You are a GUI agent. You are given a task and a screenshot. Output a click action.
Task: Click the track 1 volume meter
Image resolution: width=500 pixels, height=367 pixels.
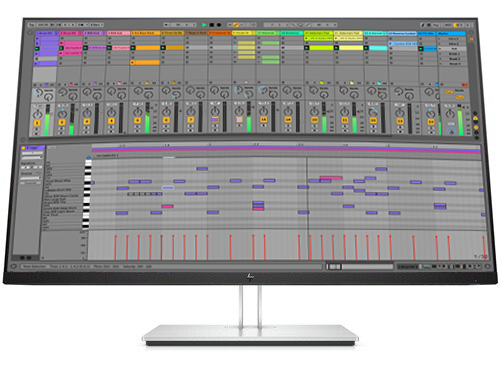(47, 120)
